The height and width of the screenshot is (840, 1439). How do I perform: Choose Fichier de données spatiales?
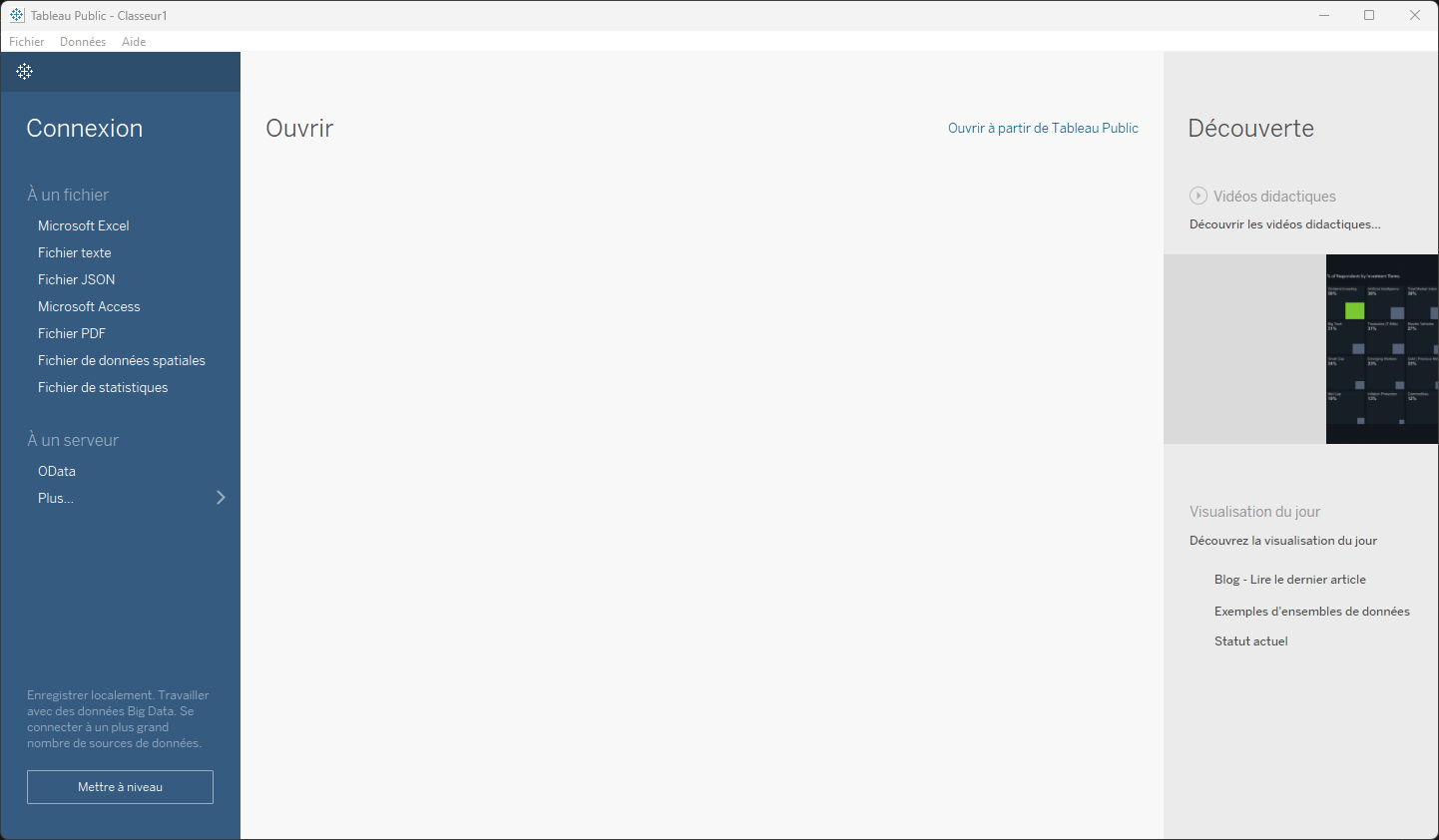point(122,360)
